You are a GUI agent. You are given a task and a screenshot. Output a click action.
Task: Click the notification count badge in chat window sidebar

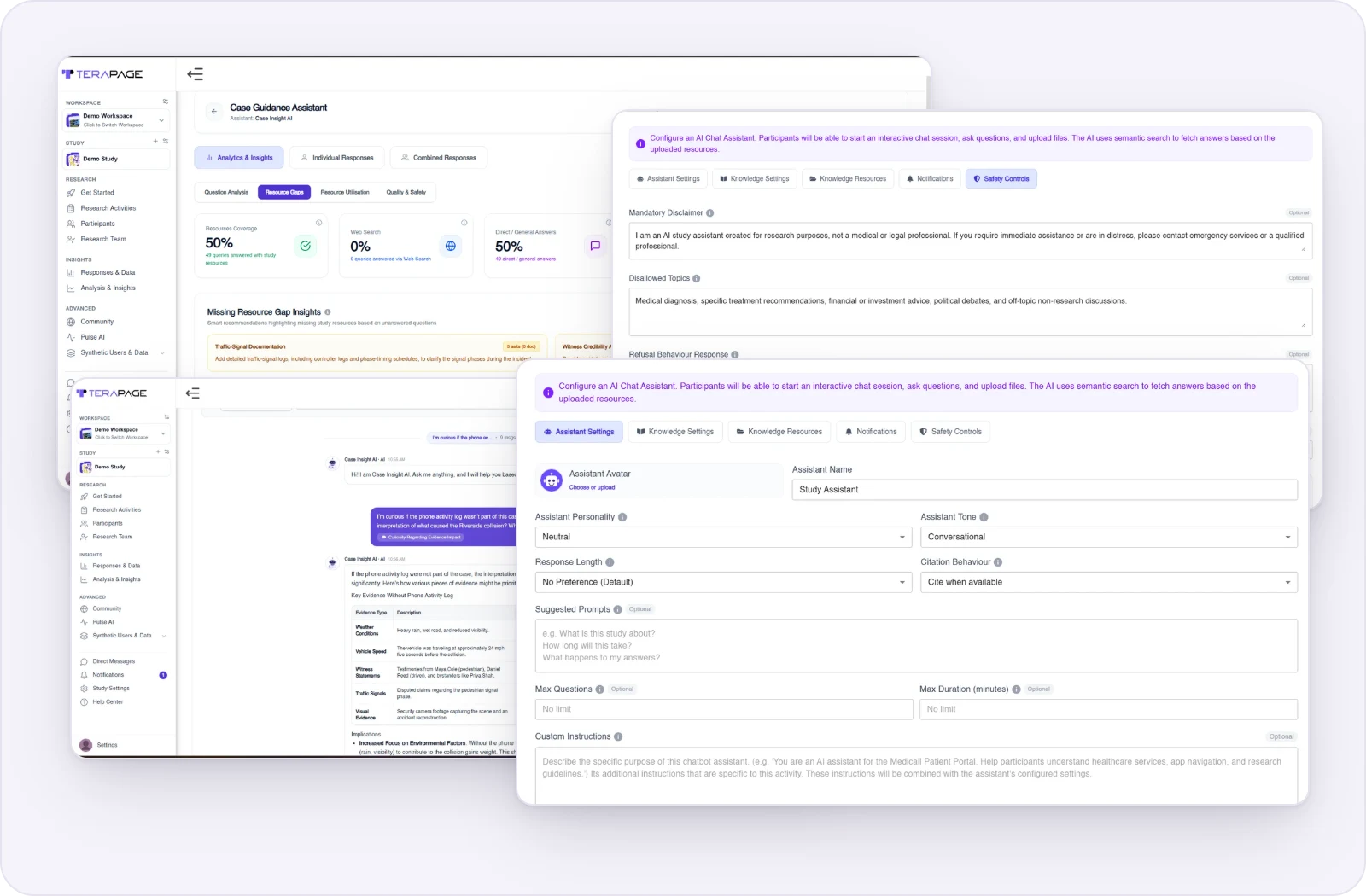pos(163,675)
